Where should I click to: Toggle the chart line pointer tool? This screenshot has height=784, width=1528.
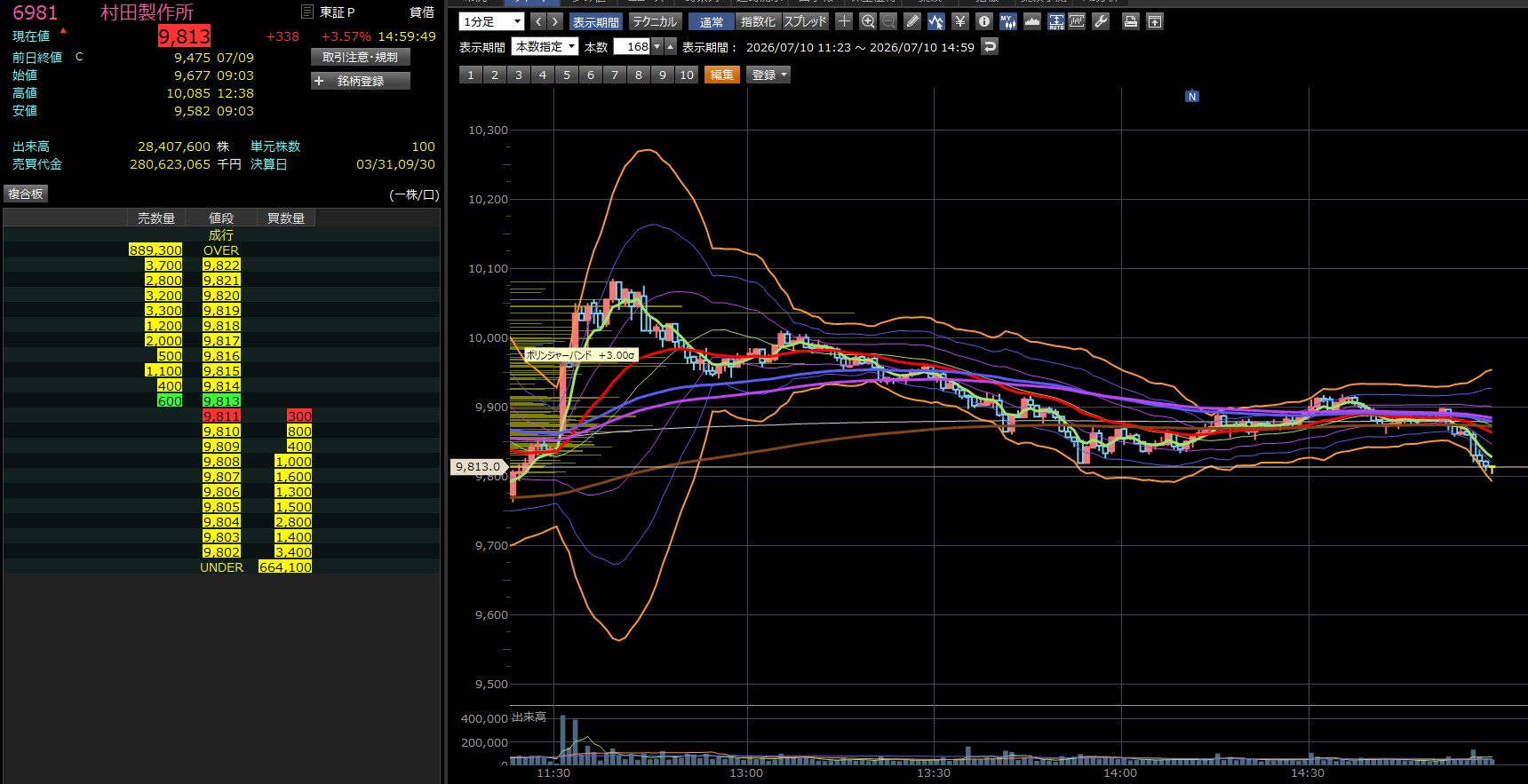tap(935, 21)
